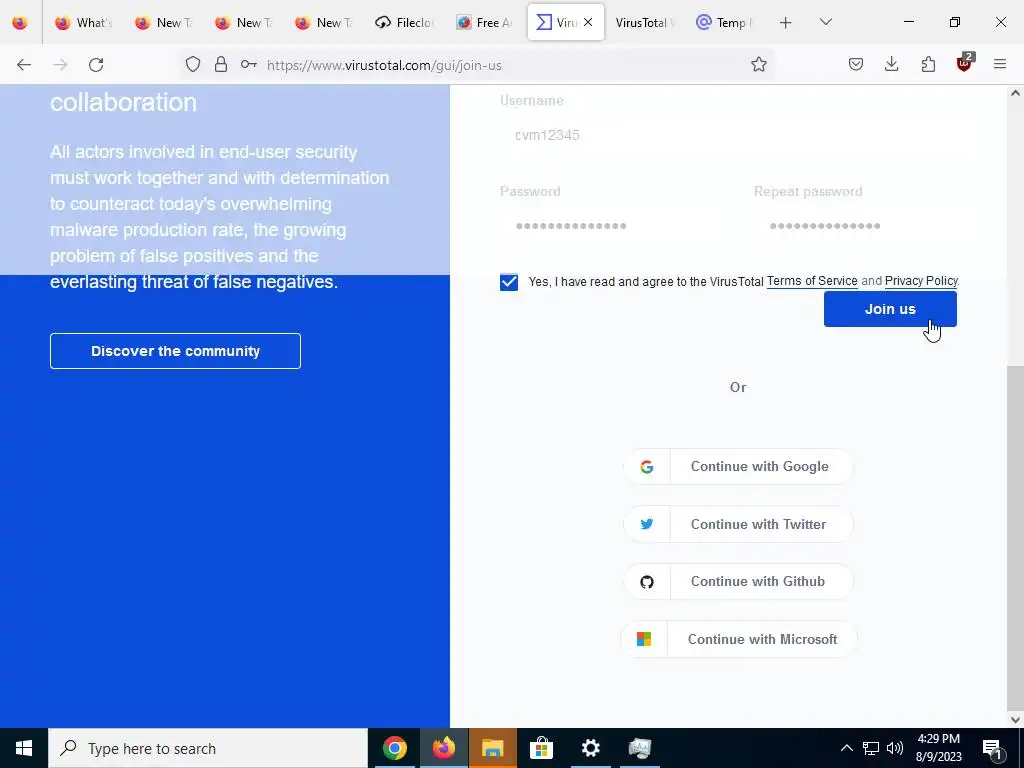Expand the list all tabs chevron
Viewport: 1024px width, 768px height.
point(825,23)
